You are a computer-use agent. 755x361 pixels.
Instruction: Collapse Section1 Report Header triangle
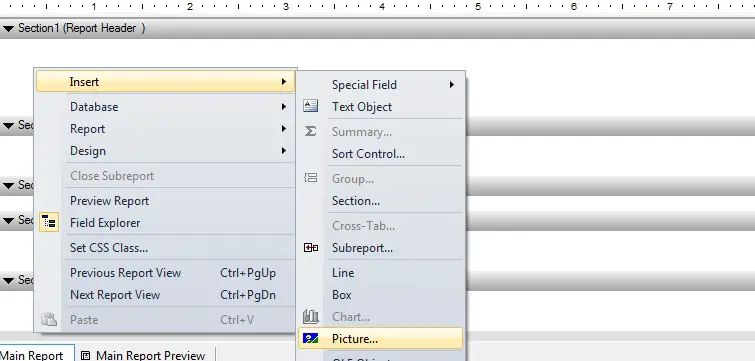[x=8, y=29]
